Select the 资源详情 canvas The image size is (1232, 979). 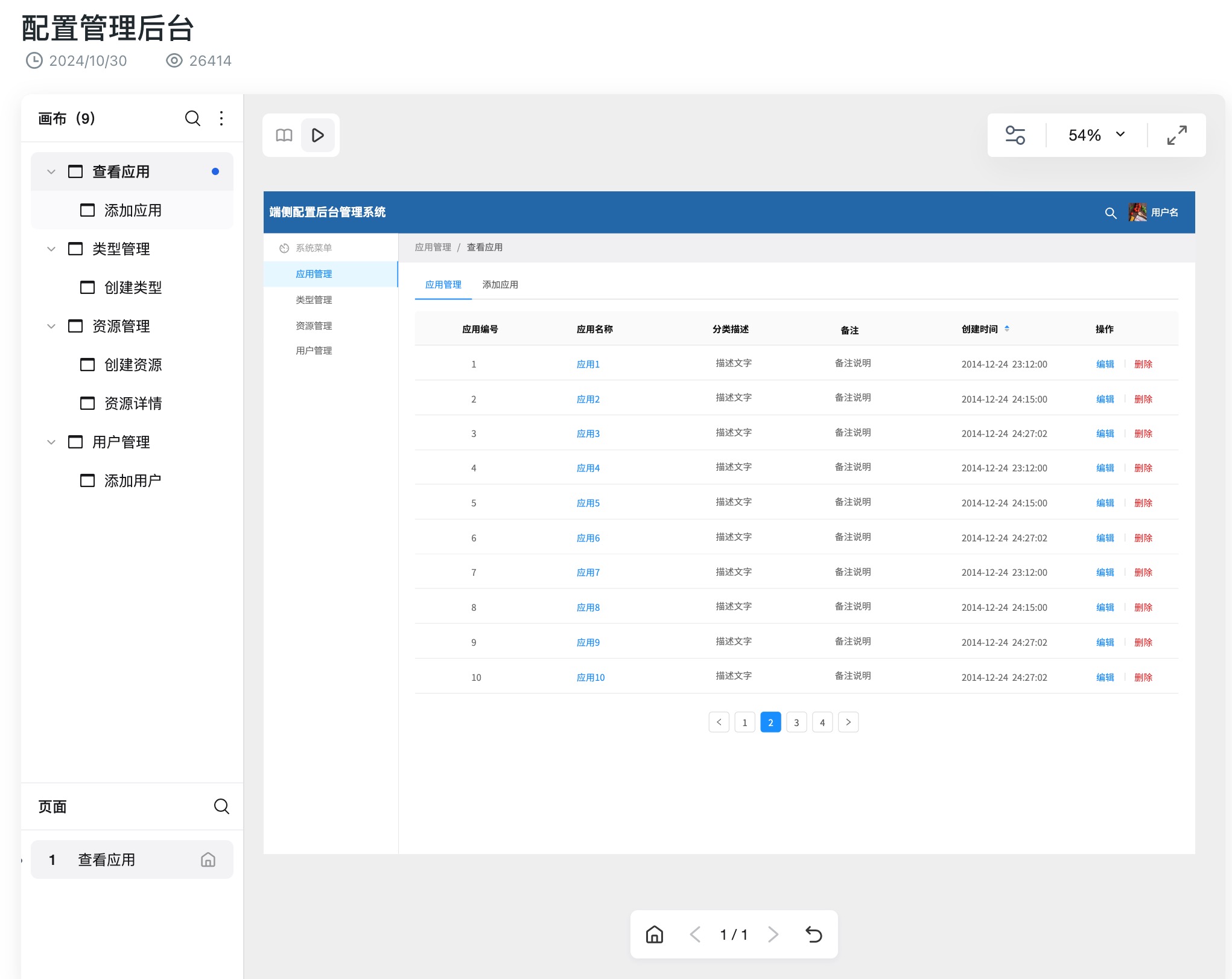coord(132,403)
